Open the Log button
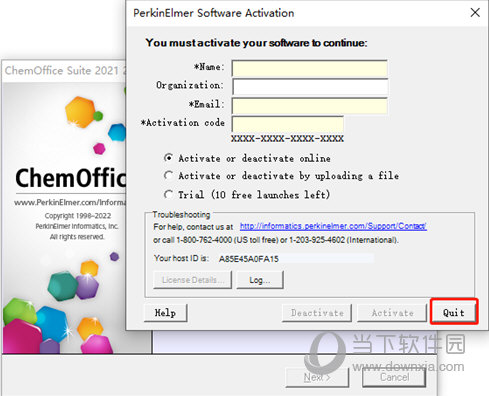 [x=260, y=280]
